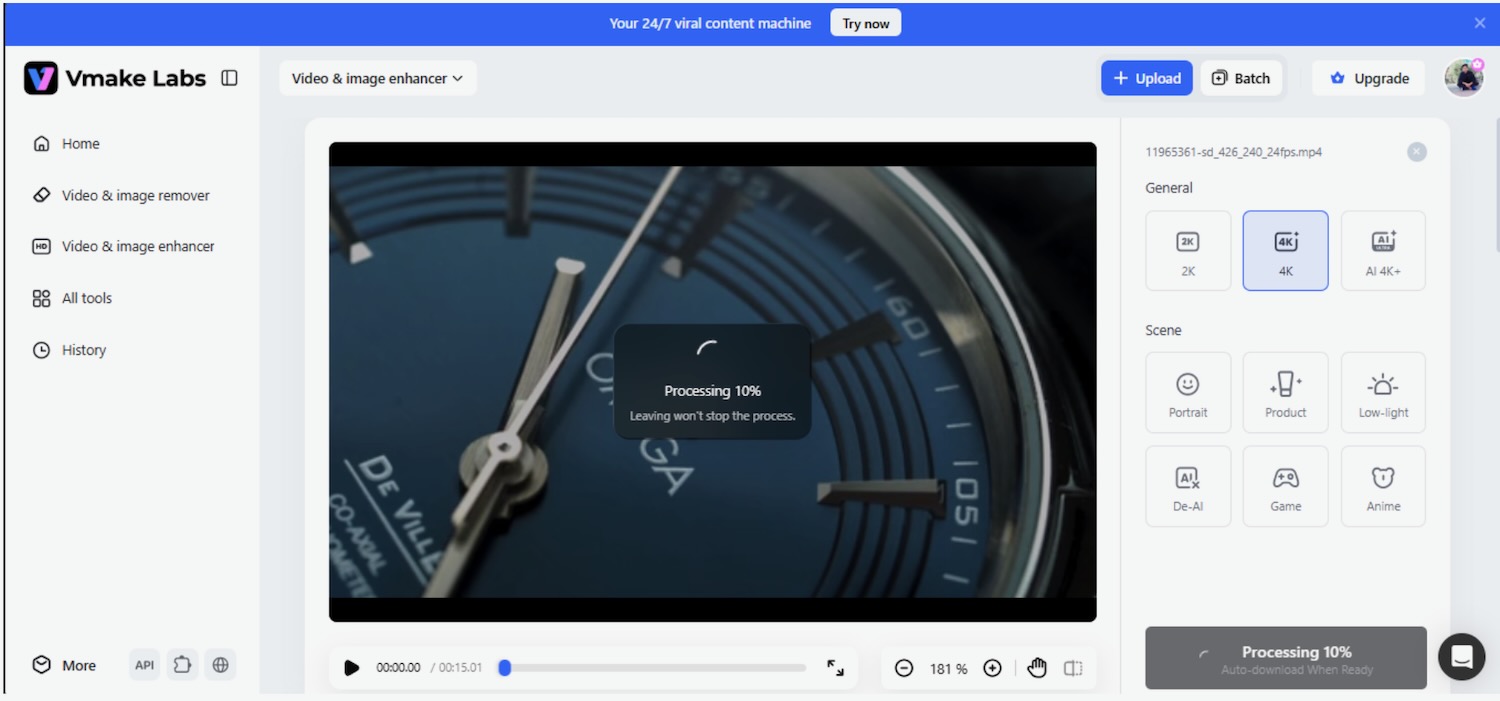The image size is (1500, 701).
Task: Click the Upgrade button
Action: 1369,78
